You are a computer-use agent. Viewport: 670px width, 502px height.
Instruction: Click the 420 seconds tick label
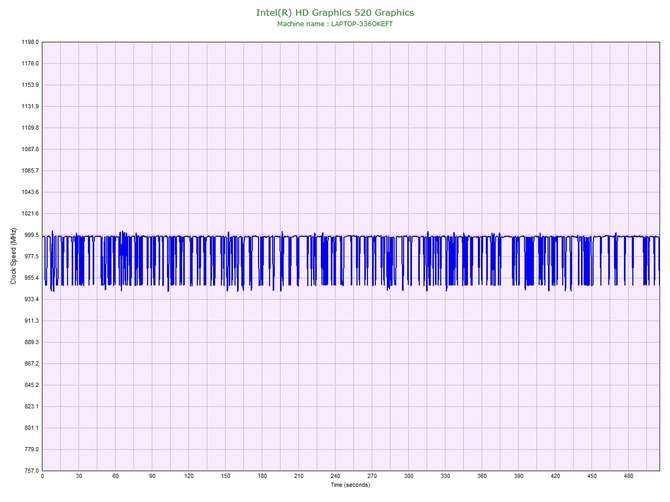[x=555, y=476]
